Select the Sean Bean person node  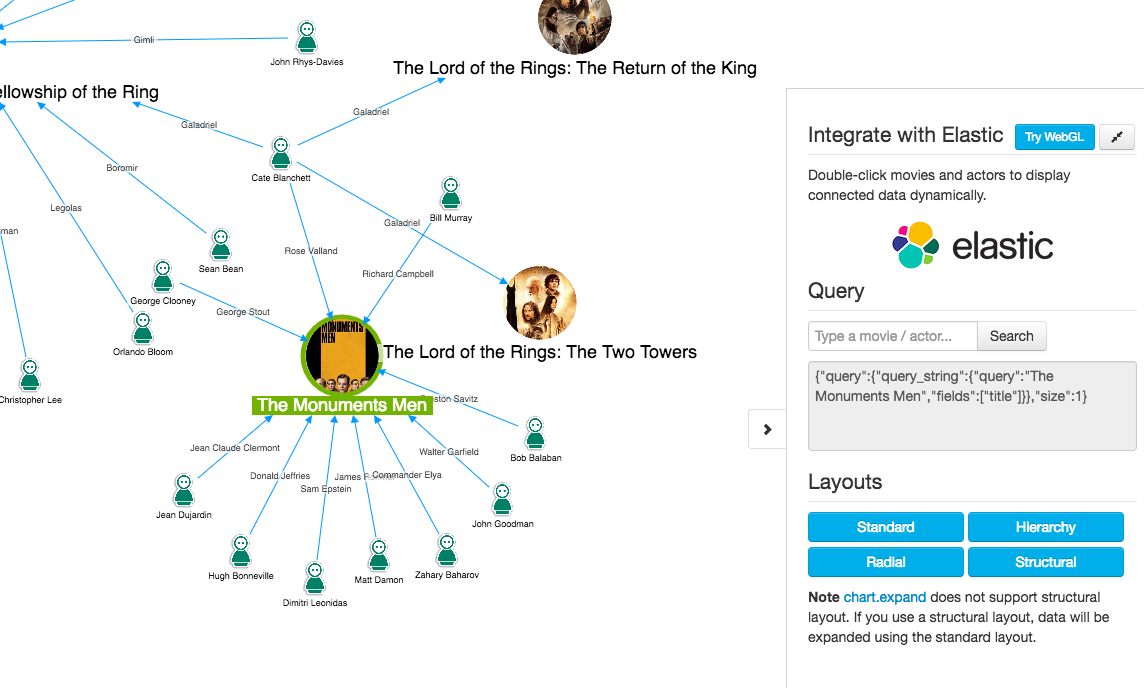pos(221,245)
